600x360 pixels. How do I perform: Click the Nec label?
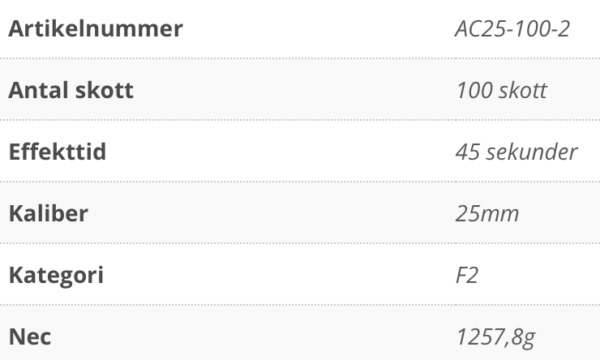[30, 337]
